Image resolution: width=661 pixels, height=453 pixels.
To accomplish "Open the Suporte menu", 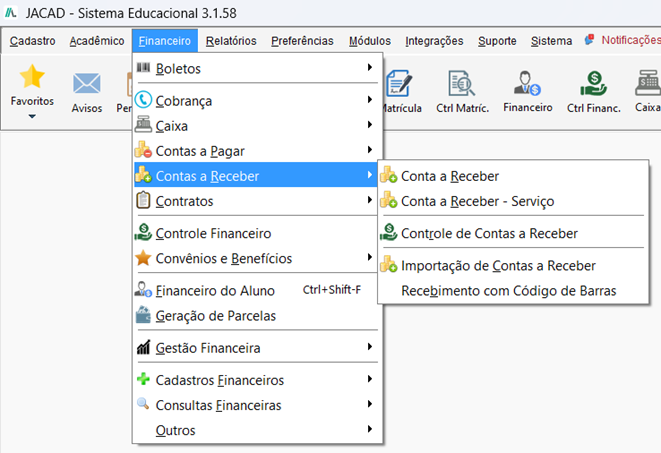I will tap(497, 41).
